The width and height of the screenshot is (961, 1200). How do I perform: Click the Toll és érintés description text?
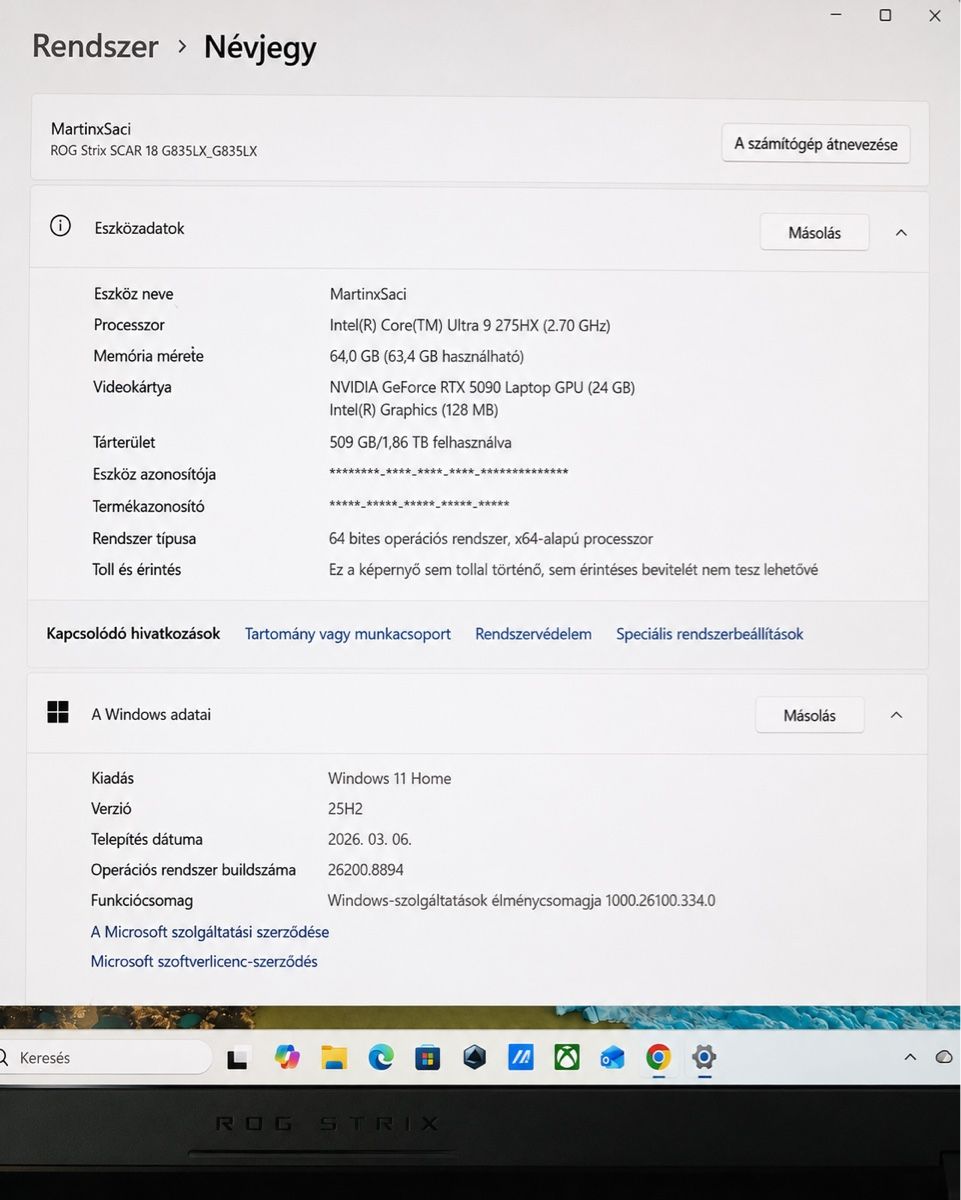click(574, 569)
